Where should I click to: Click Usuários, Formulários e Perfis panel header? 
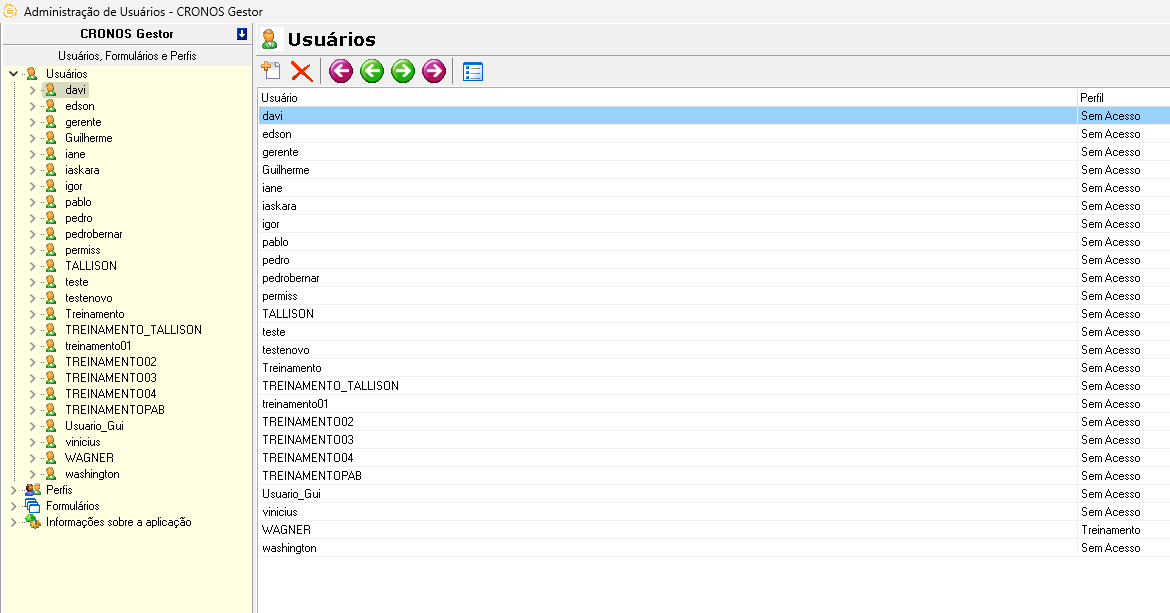pos(127,56)
